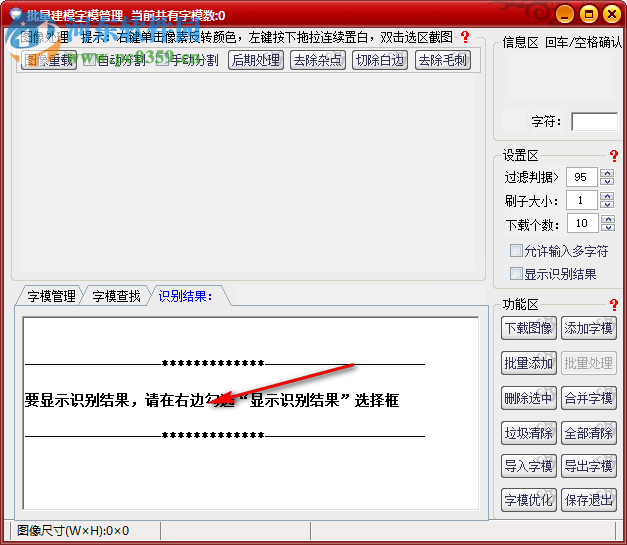The image size is (627, 545).
Task: Decrease the 过滤判据 value with down arrow
Action: [607, 181]
